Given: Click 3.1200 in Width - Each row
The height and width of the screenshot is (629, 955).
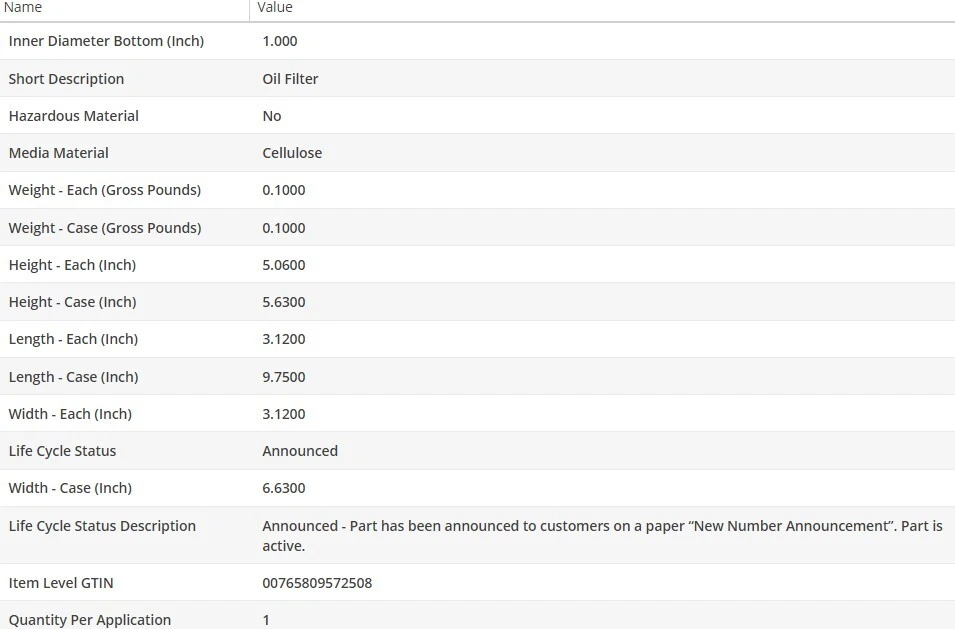Looking at the screenshot, I should 284,414.
